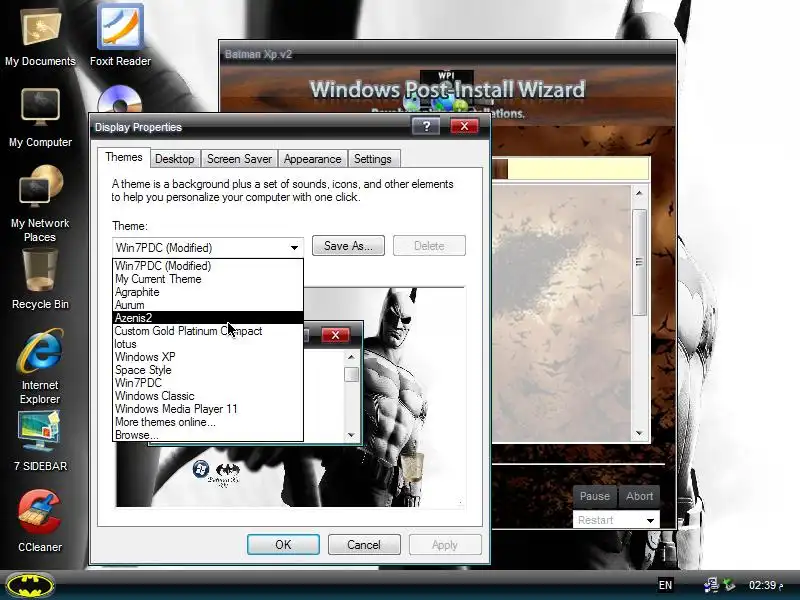Image resolution: width=800 pixels, height=600 pixels.
Task: Switch to the Themes tab
Action: point(123,157)
